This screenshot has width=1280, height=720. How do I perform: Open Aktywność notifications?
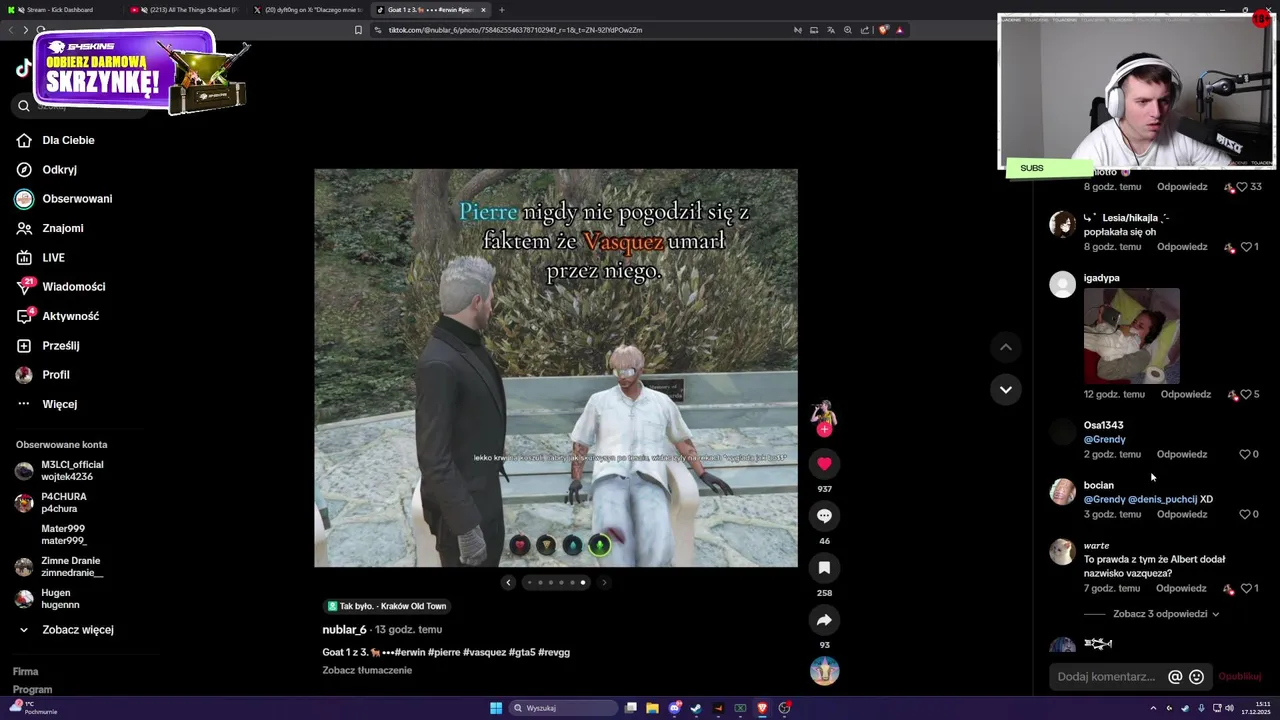[x=57, y=316]
